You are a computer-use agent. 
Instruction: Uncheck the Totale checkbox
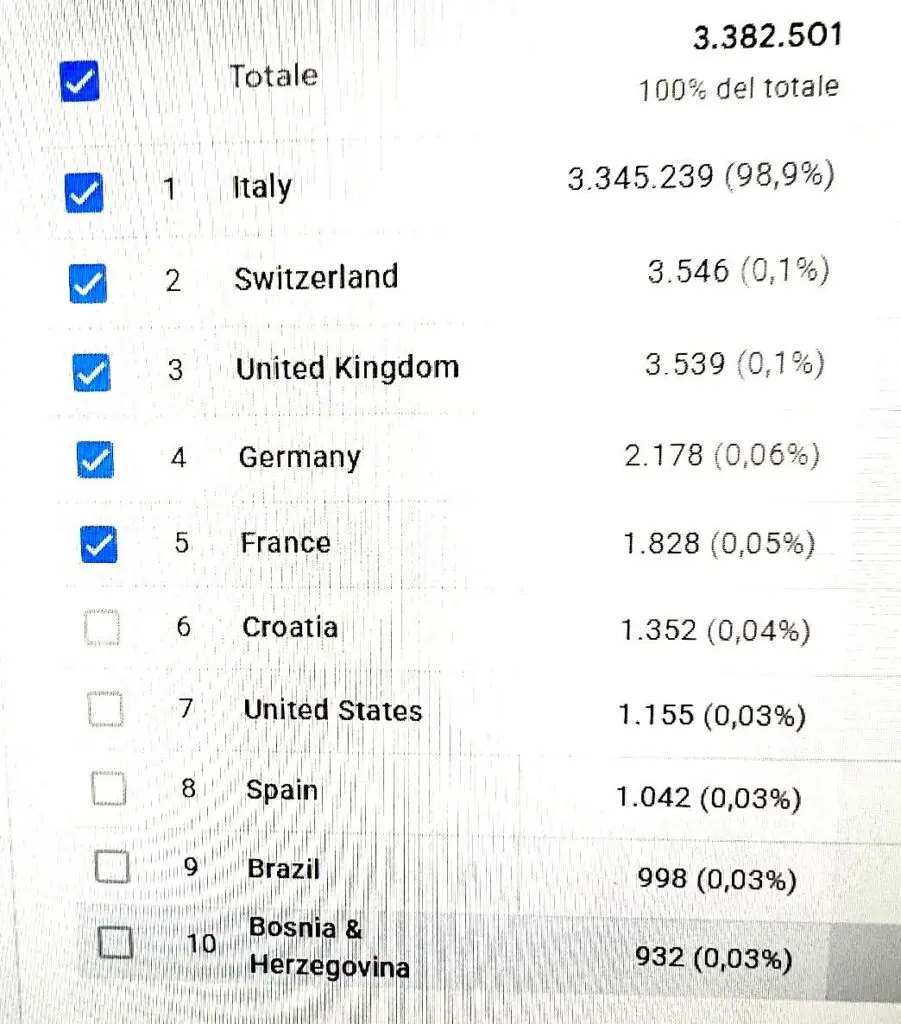coord(80,82)
